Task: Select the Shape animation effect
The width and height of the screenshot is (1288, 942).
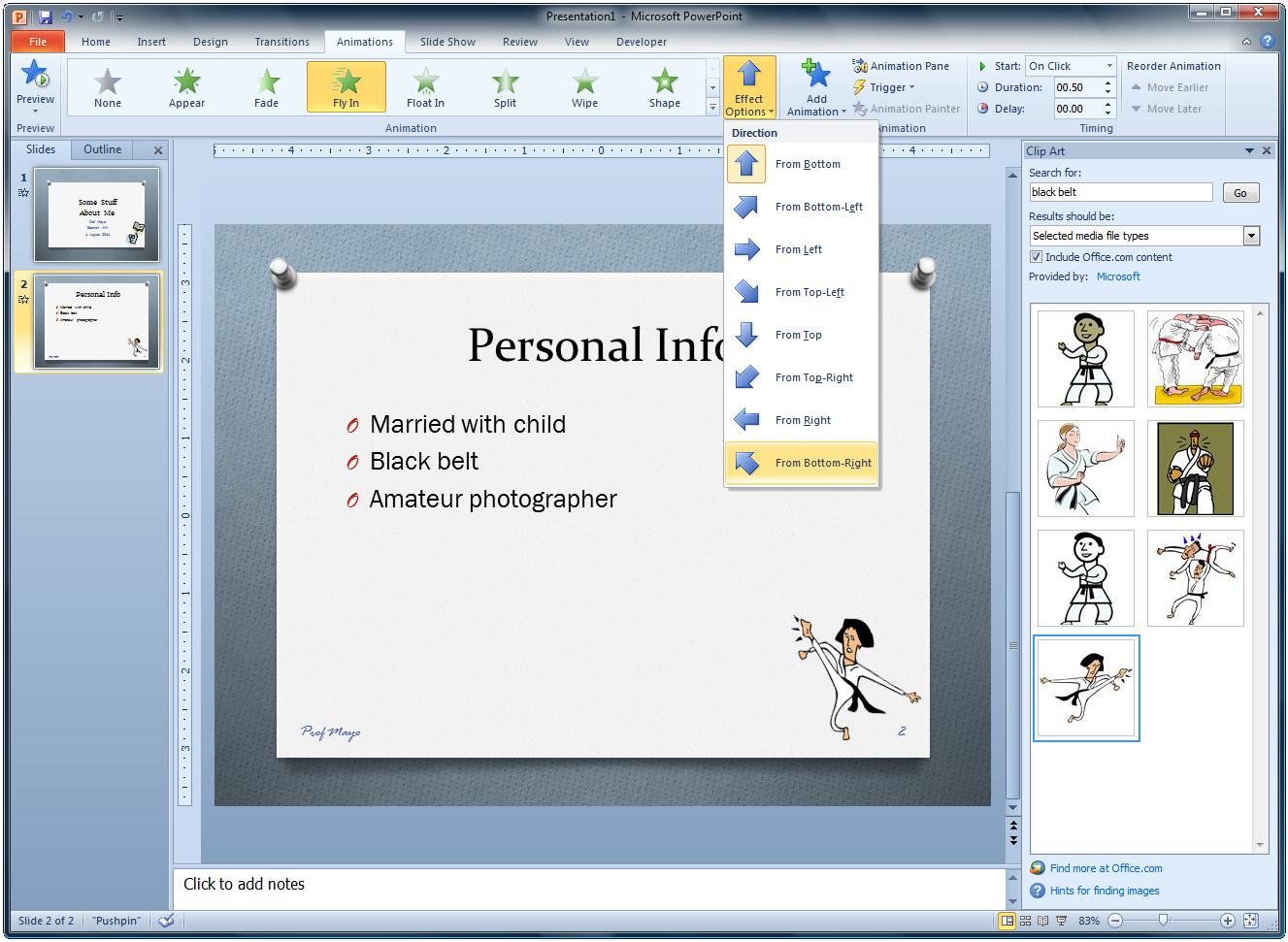Action: click(664, 85)
